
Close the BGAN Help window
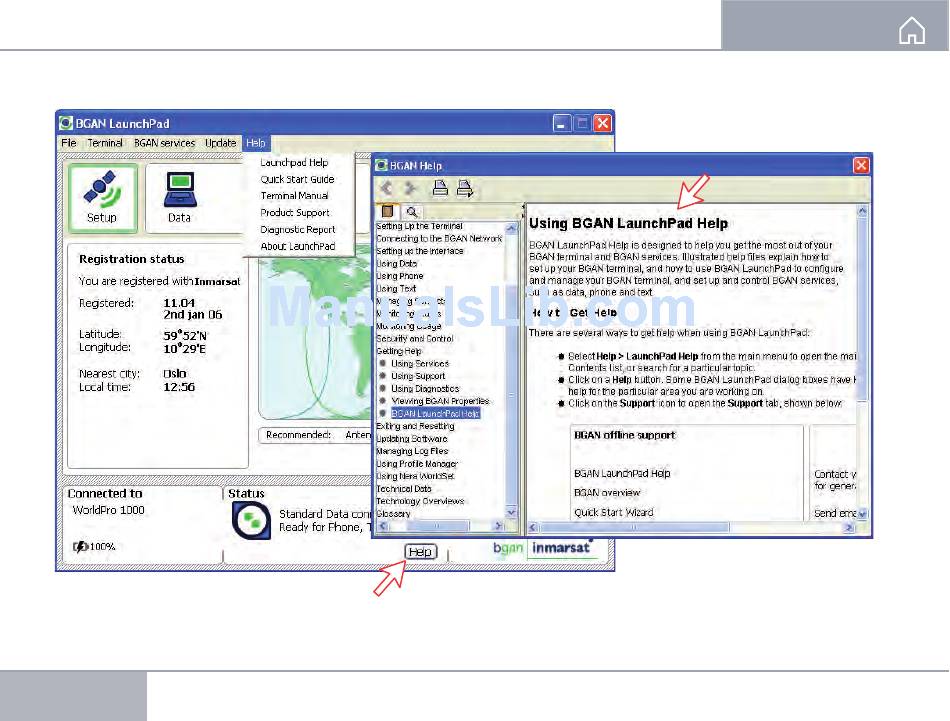pyautogui.click(x=861, y=165)
